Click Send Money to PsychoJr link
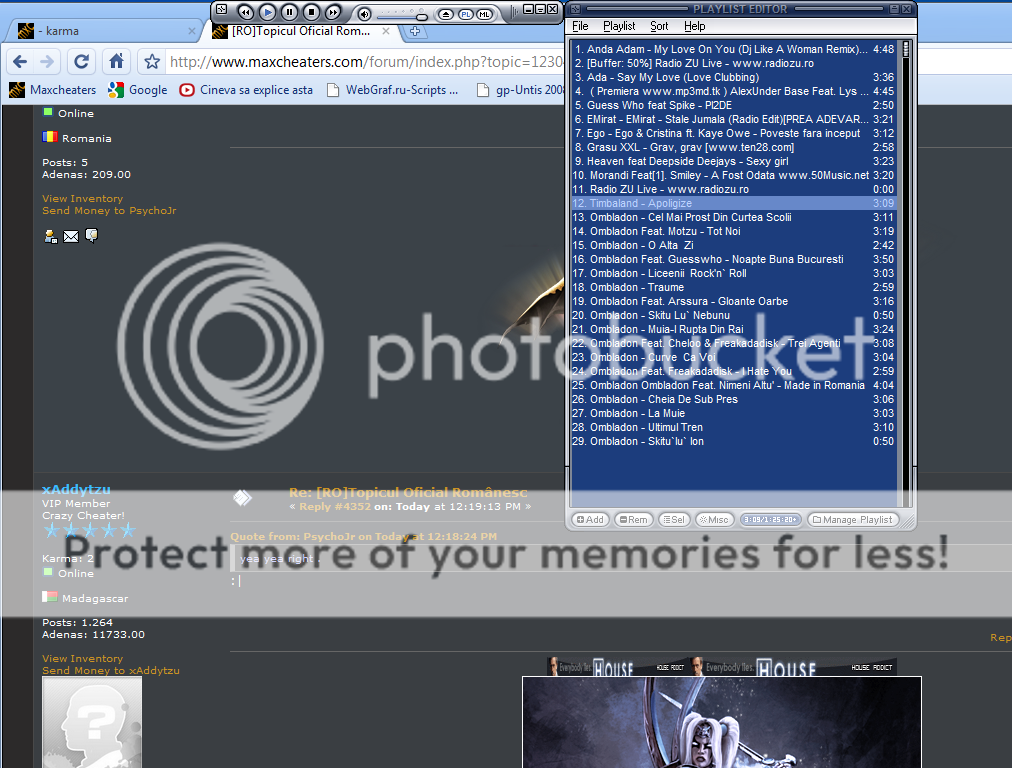Viewport: 1012px width, 768px height. tap(109, 210)
